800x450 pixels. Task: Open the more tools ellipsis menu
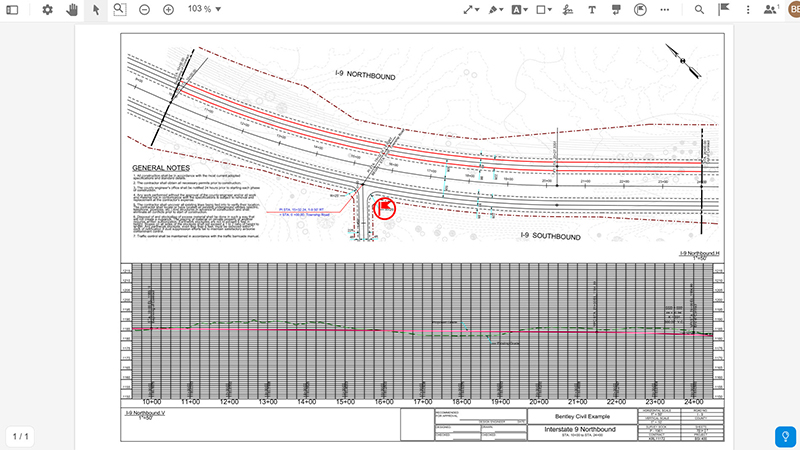point(664,10)
